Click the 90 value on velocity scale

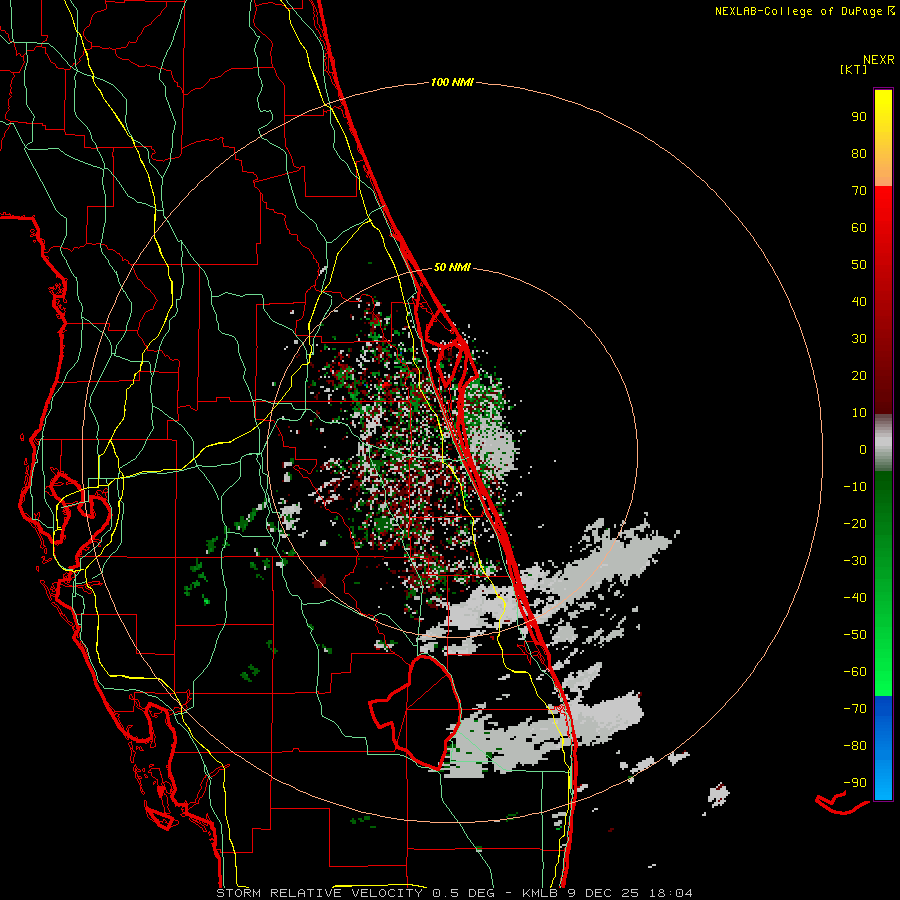pos(859,117)
